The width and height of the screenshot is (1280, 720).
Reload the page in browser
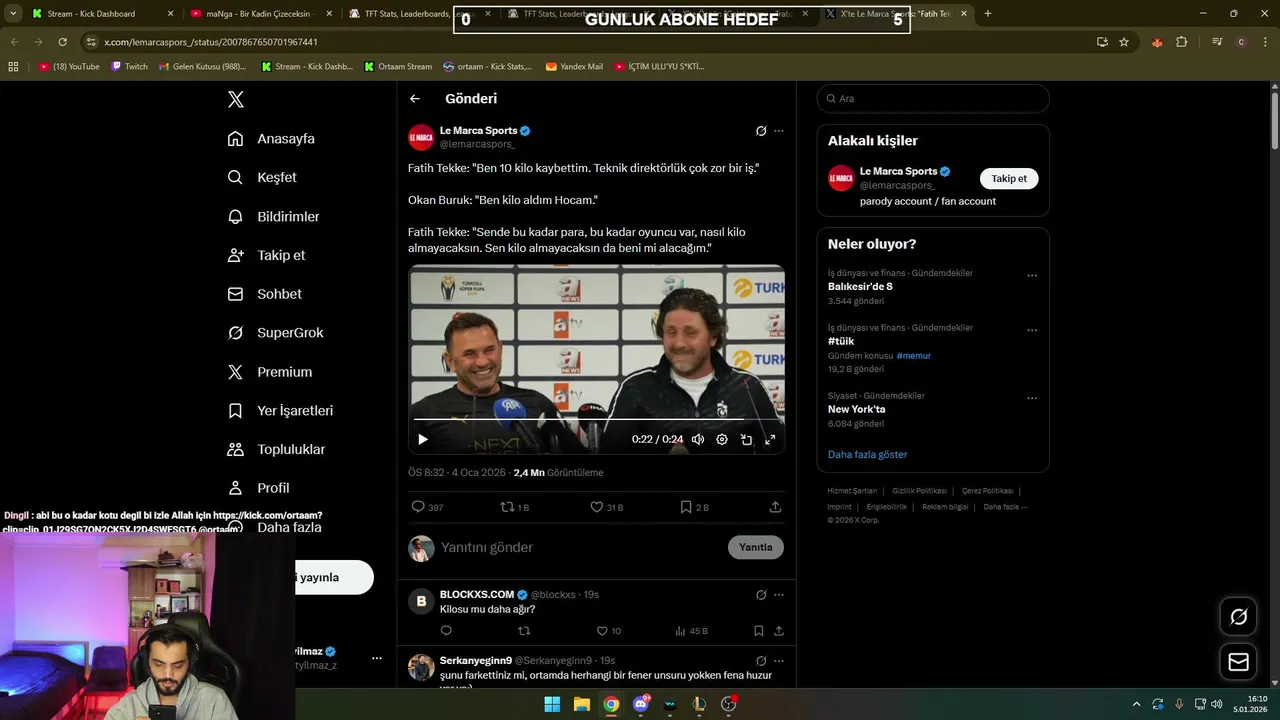(62, 42)
